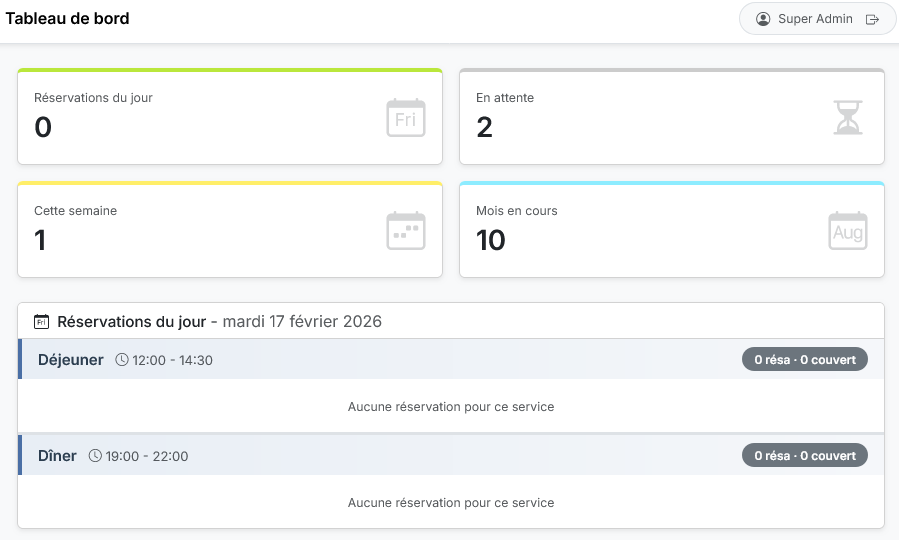Click the user avatar icon beside Super Admin
This screenshot has width=899, height=540.
pyautogui.click(x=764, y=19)
